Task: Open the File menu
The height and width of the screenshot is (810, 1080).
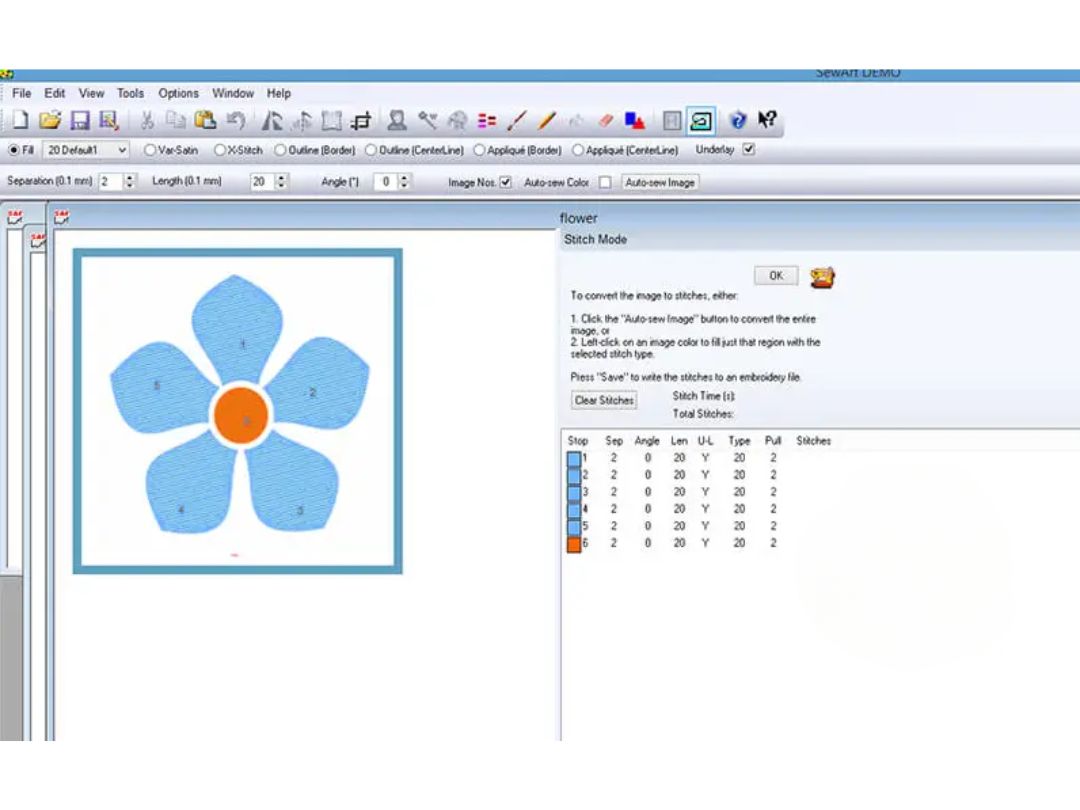Action: tap(21, 93)
